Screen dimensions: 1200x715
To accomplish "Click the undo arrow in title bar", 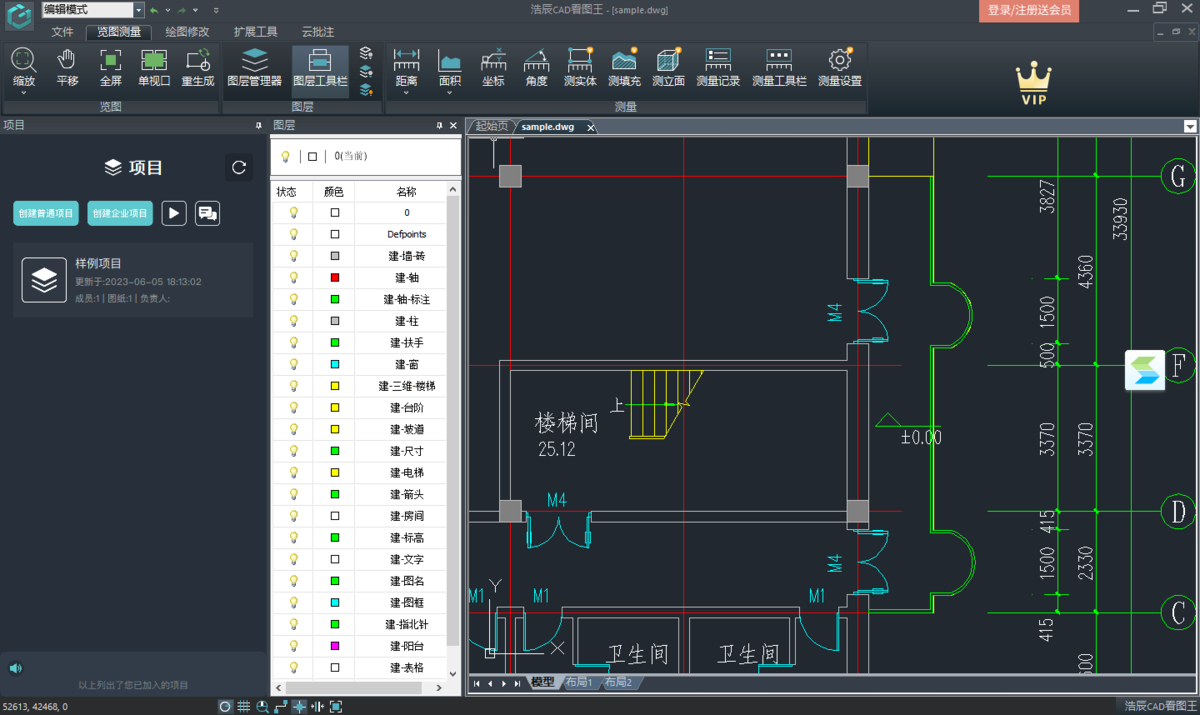I will click(x=154, y=10).
